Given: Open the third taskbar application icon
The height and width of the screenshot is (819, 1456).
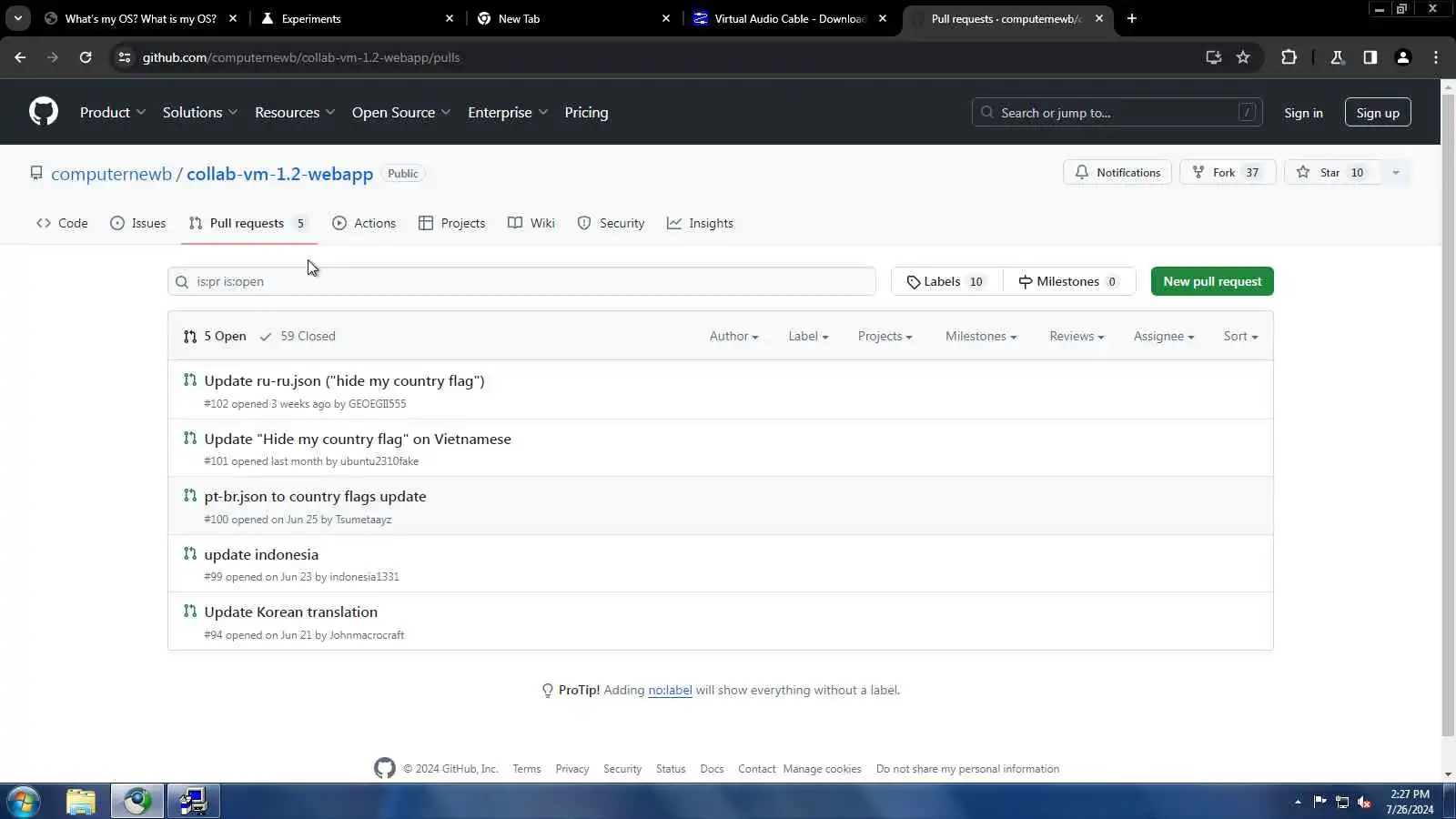Looking at the screenshot, I should tap(193, 802).
